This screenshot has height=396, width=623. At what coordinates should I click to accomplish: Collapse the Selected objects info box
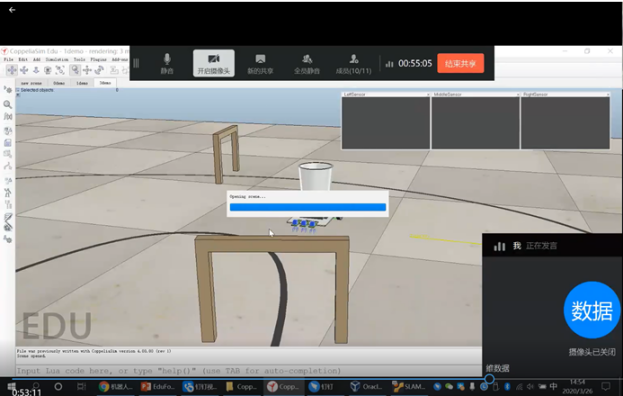(x=17, y=90)
